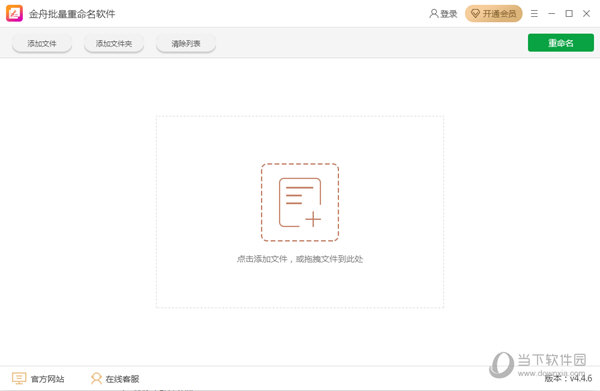Clear the list with 清除列表

click(186, 43)
